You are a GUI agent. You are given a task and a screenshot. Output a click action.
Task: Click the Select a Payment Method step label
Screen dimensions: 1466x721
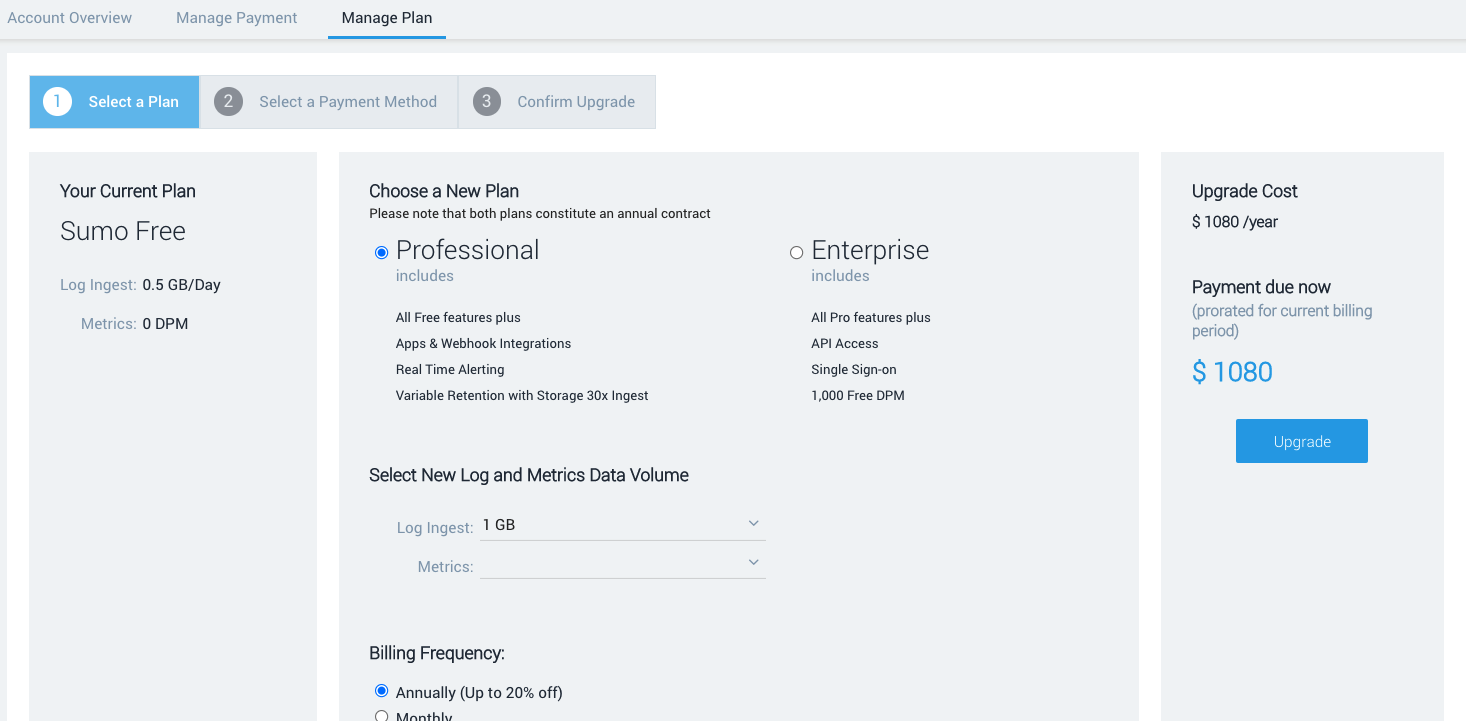click(x=348, y=101)
